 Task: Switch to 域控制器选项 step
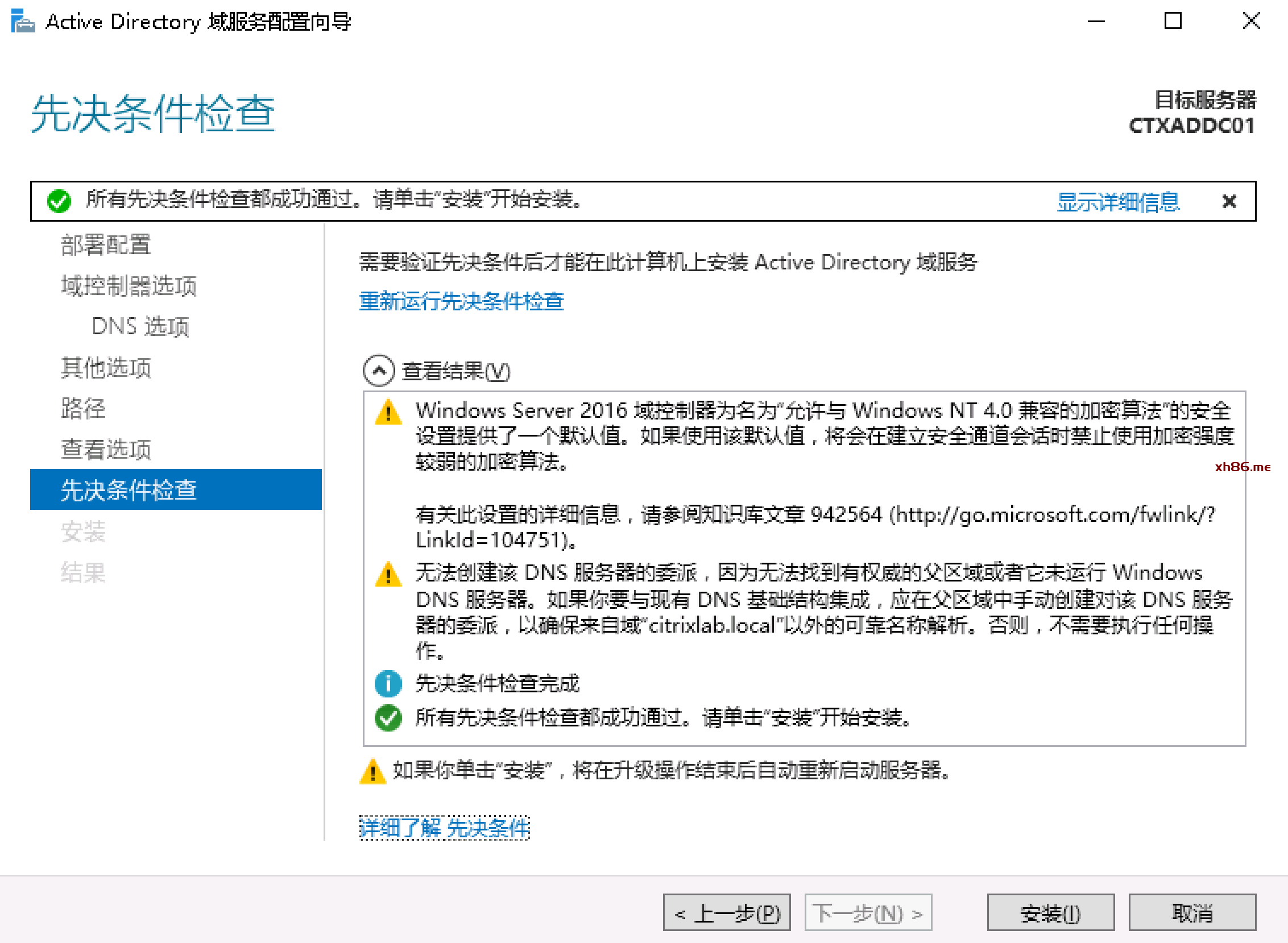(x=129, y=286)
